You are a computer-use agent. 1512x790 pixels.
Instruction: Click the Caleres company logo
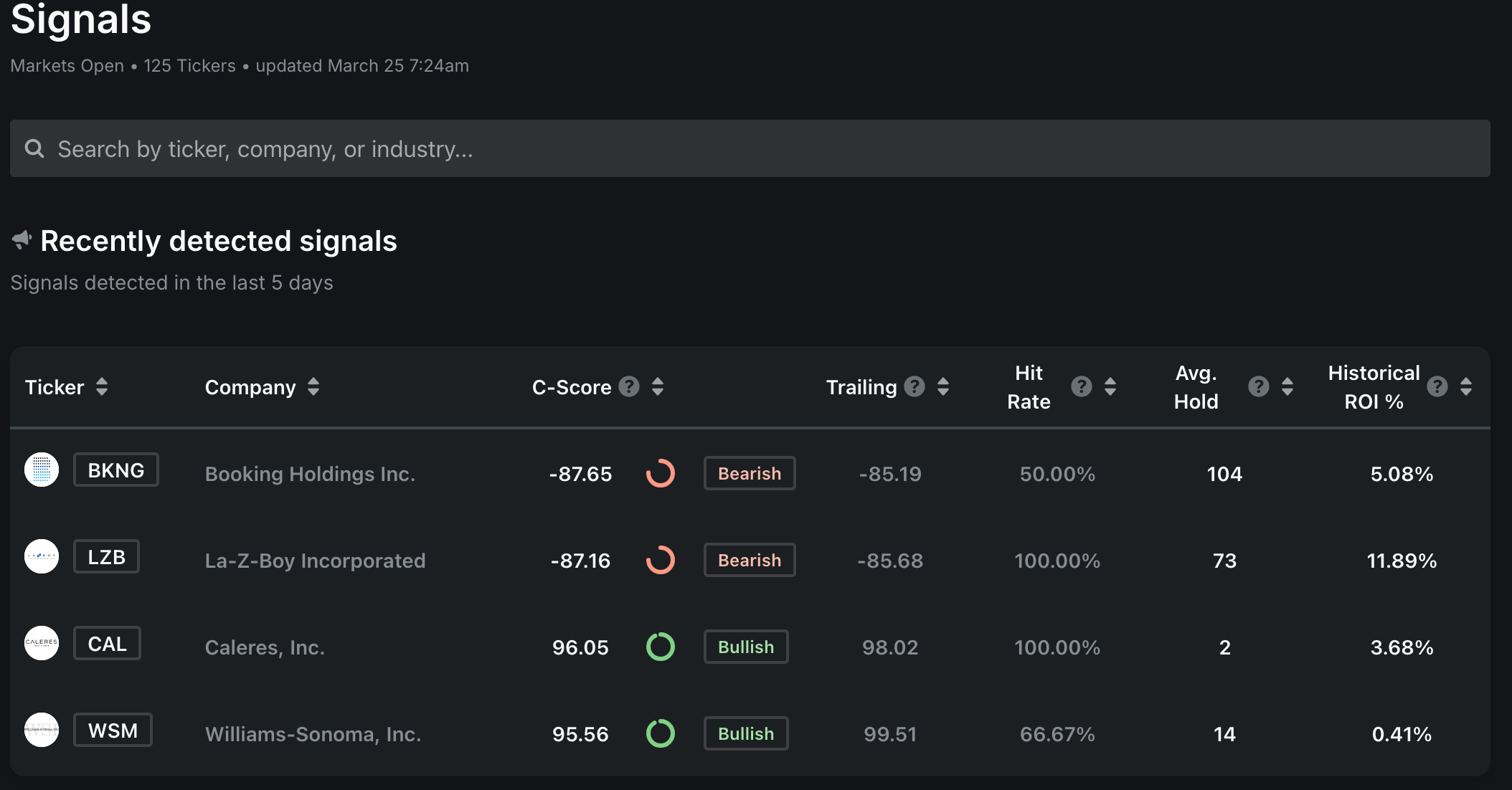point(42,643)
